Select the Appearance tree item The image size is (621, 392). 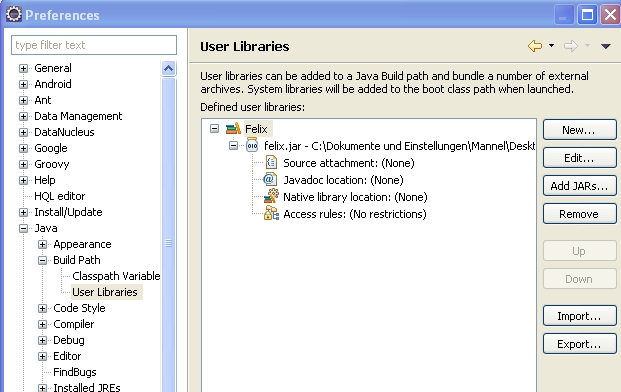point(82,244)
